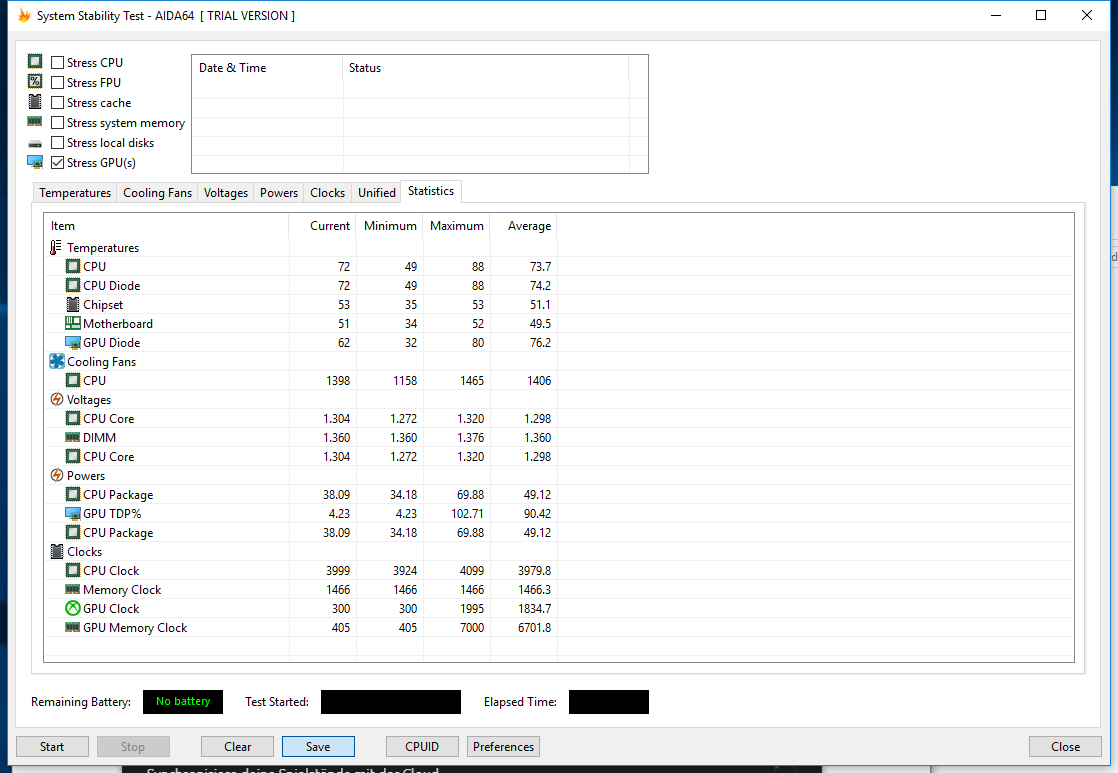Select the Memory Clock average 1466.3
Screen dimensions: 1118x773
tap(535, 589)
